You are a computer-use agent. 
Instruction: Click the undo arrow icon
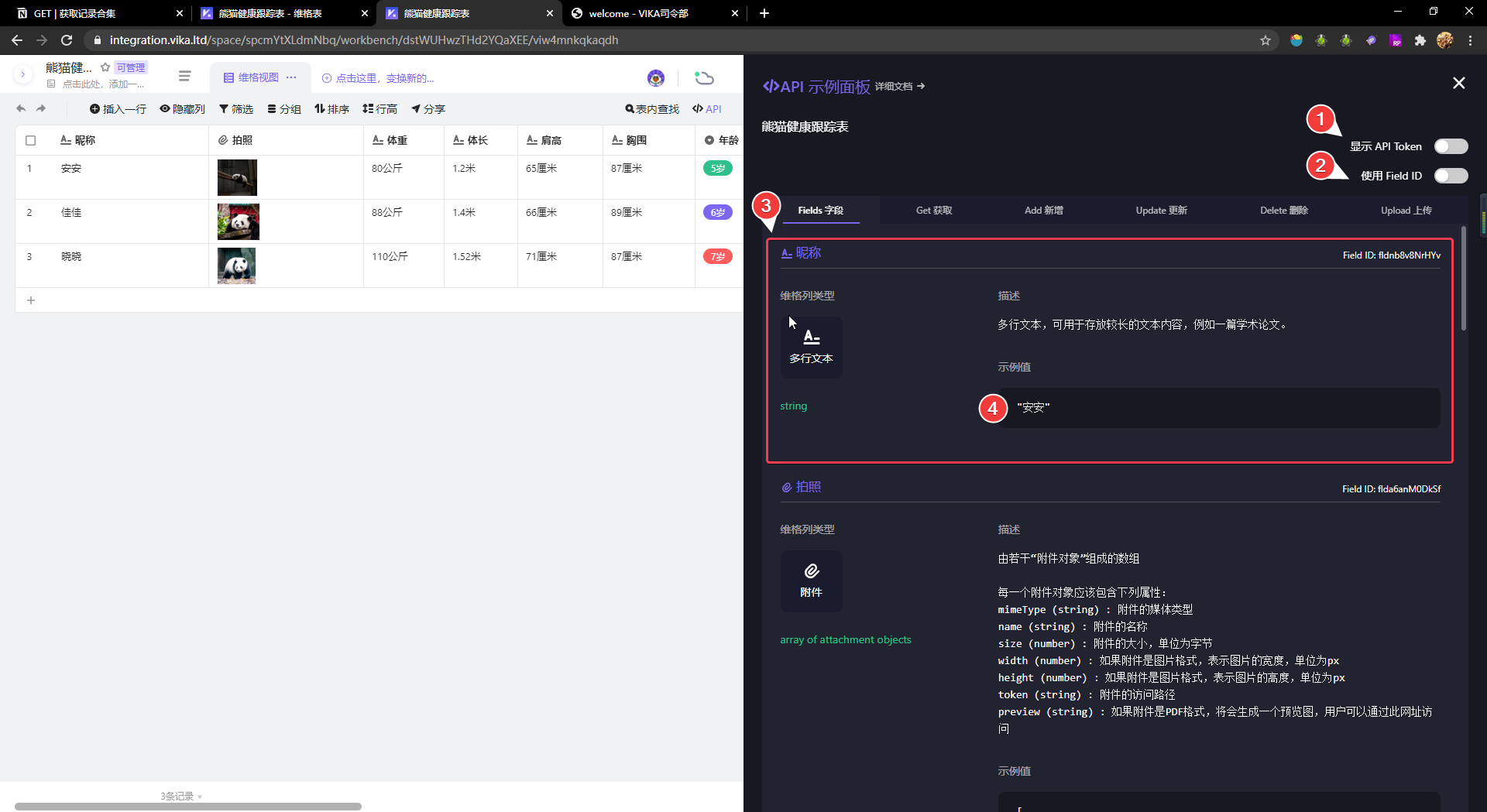click(x=21, y=108)
